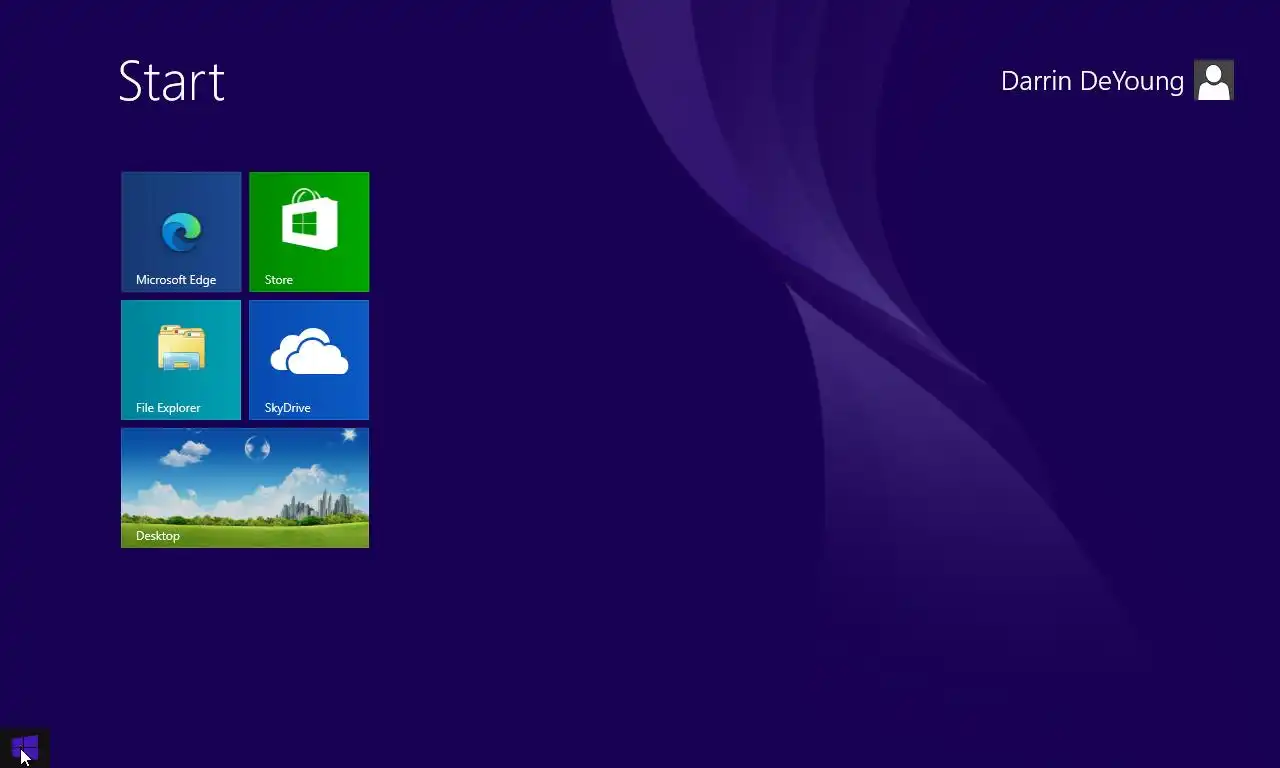Click the Windows Start button in the corner
The image size is (1280, 768).
(x=24, y=748)
